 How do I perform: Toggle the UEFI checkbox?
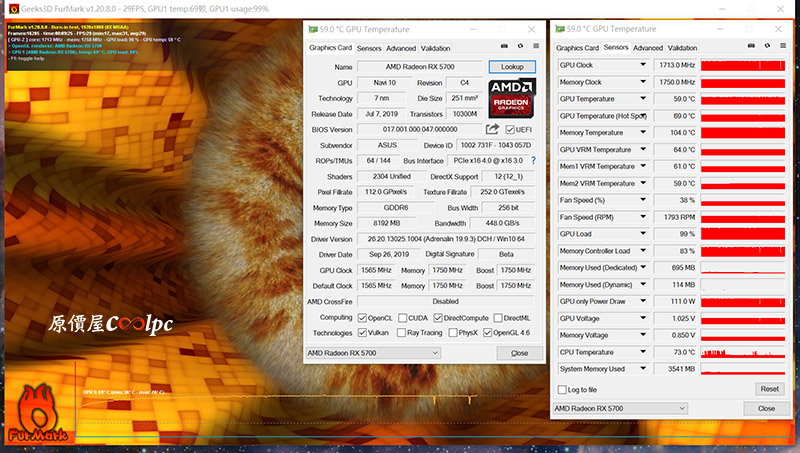pos(511,130)
